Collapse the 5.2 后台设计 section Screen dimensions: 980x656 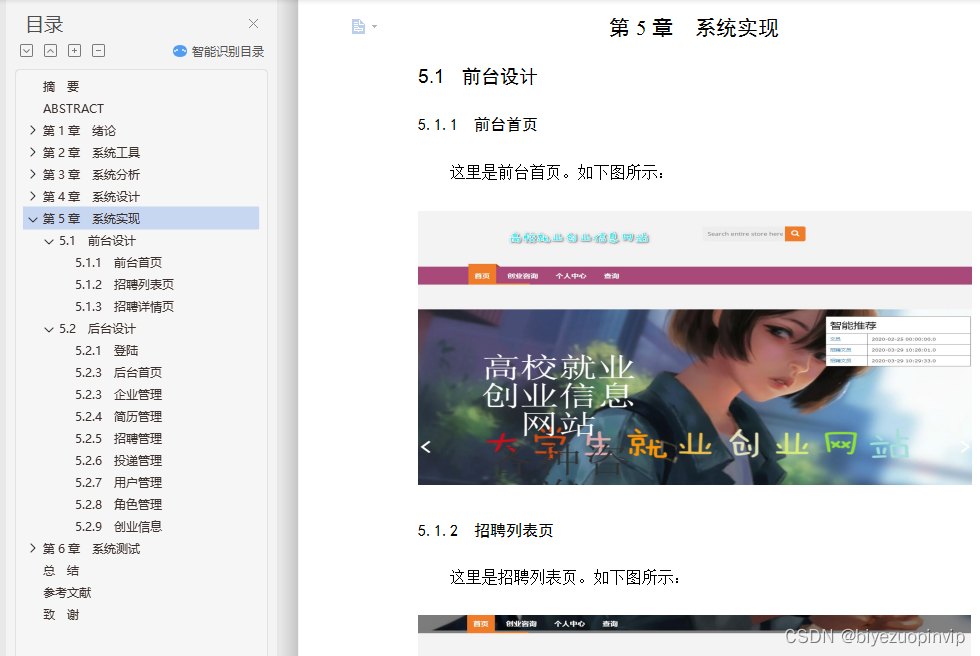48,328
